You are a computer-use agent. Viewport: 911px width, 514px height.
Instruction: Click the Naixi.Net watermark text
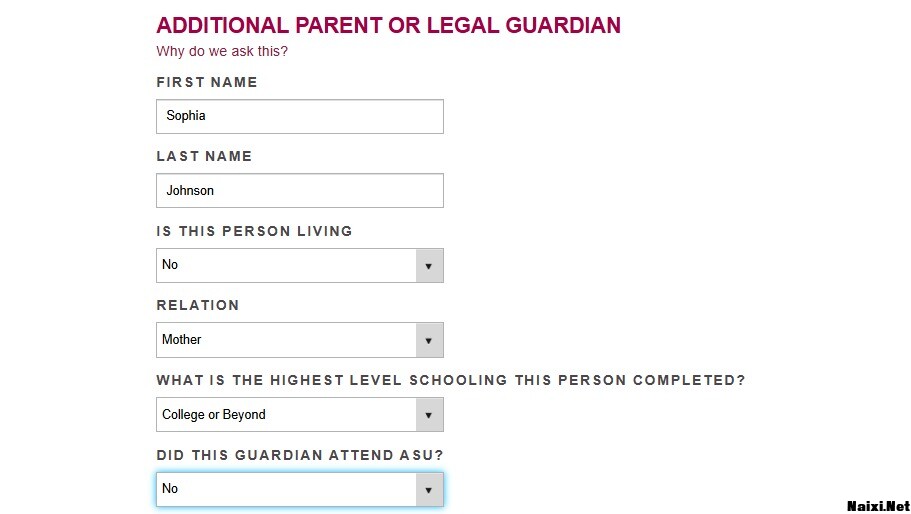(878, 506)
